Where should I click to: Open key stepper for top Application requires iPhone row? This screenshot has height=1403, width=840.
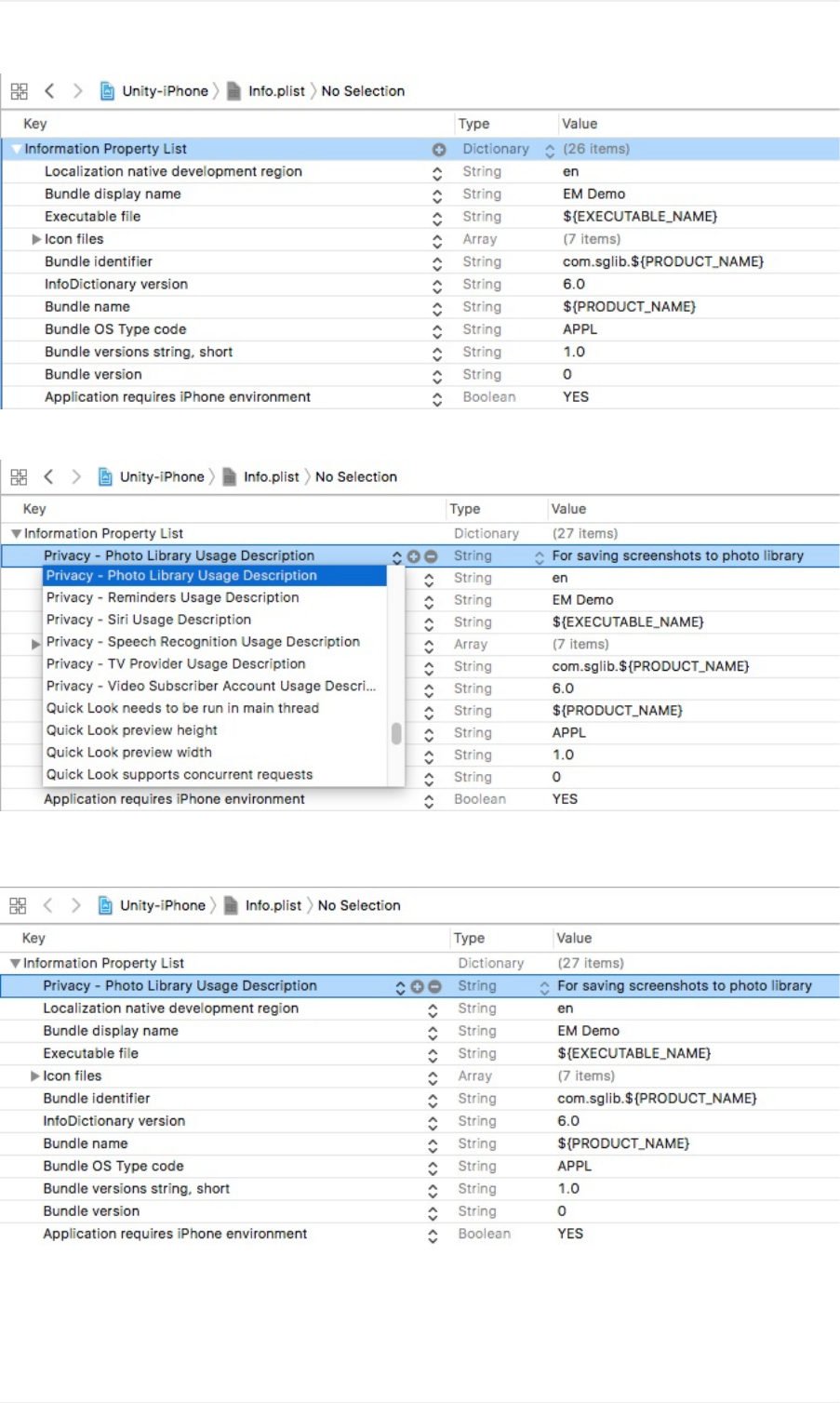(x=437, y=398)
